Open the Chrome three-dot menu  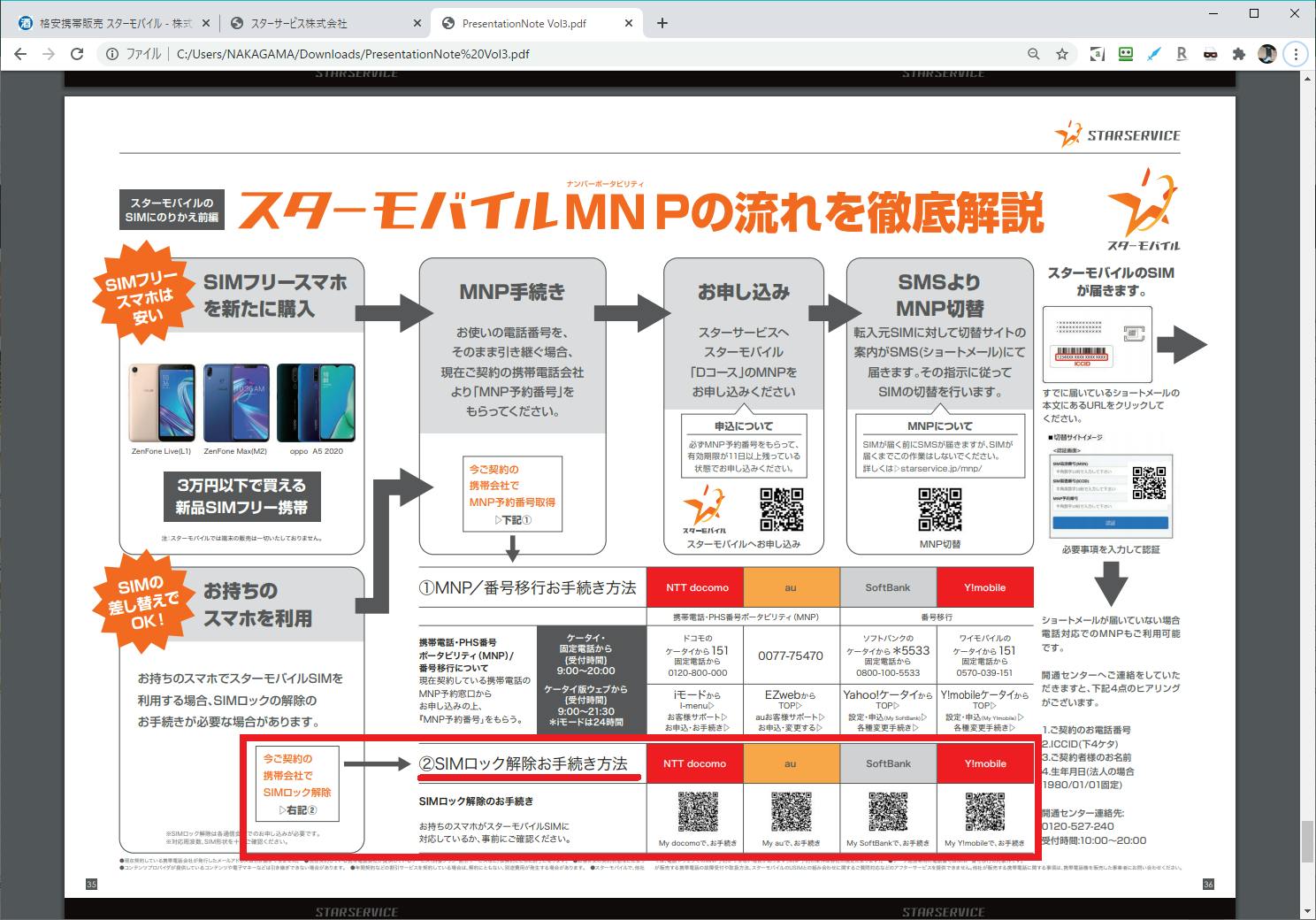pyautogui.click(x=1296, y=54)
